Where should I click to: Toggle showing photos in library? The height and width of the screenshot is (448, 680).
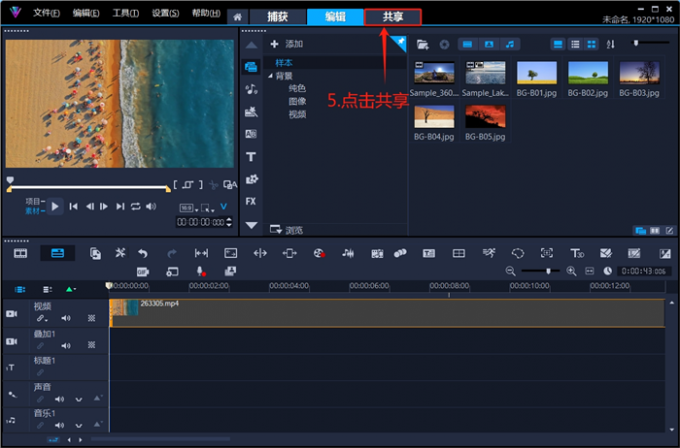point(488,45)
